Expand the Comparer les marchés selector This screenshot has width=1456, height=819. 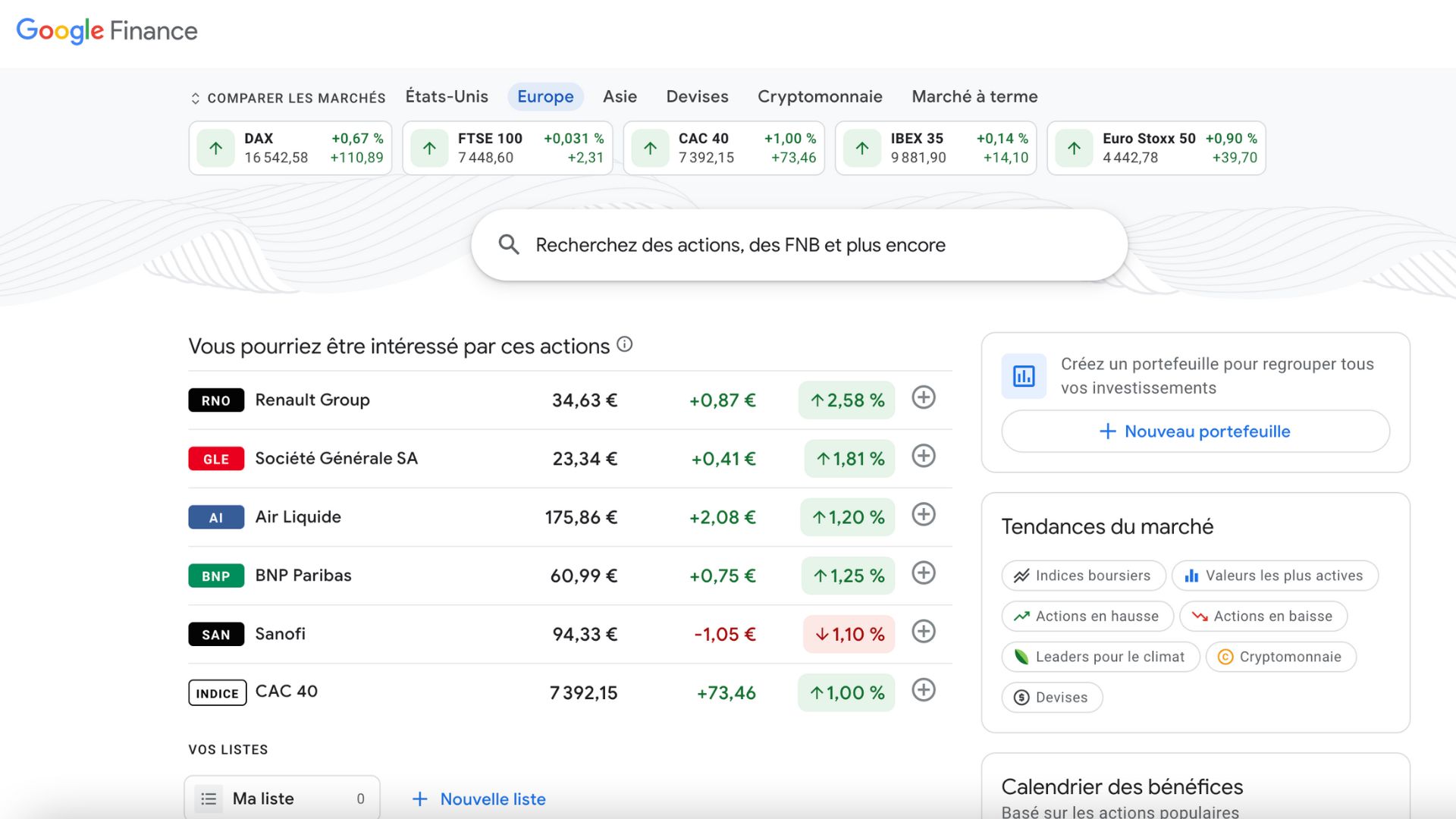coord(287,98)
